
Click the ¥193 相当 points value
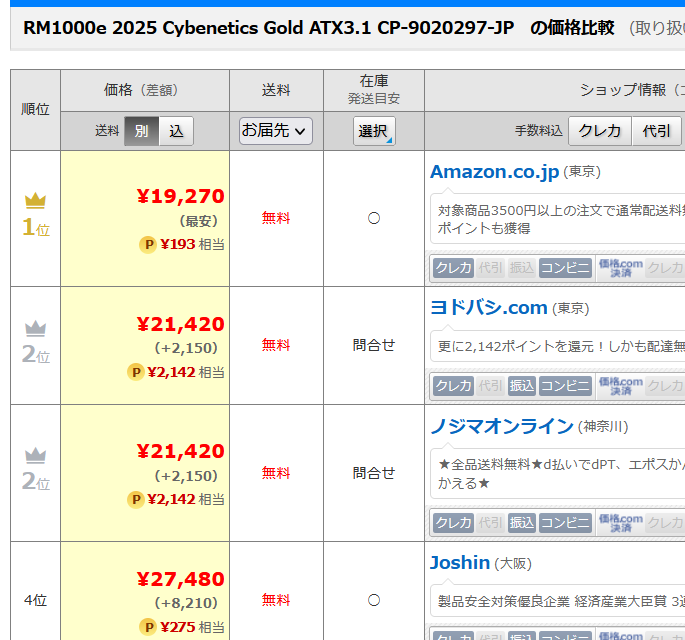[x=192, y=245]
